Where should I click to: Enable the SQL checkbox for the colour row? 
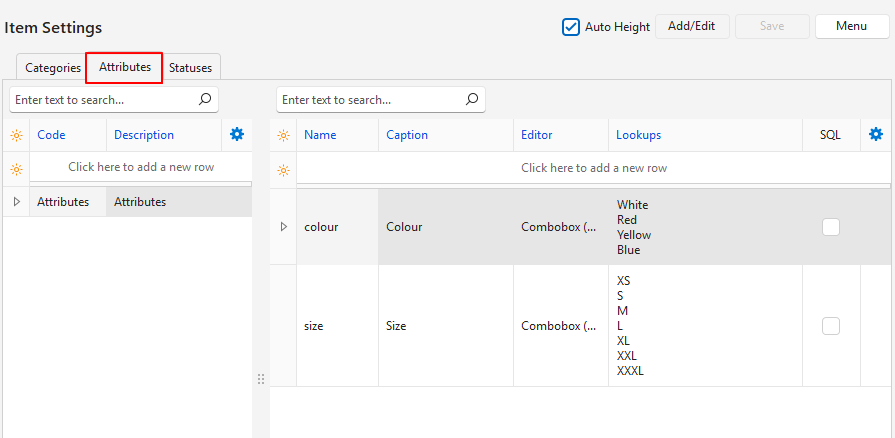click(830, 227)
